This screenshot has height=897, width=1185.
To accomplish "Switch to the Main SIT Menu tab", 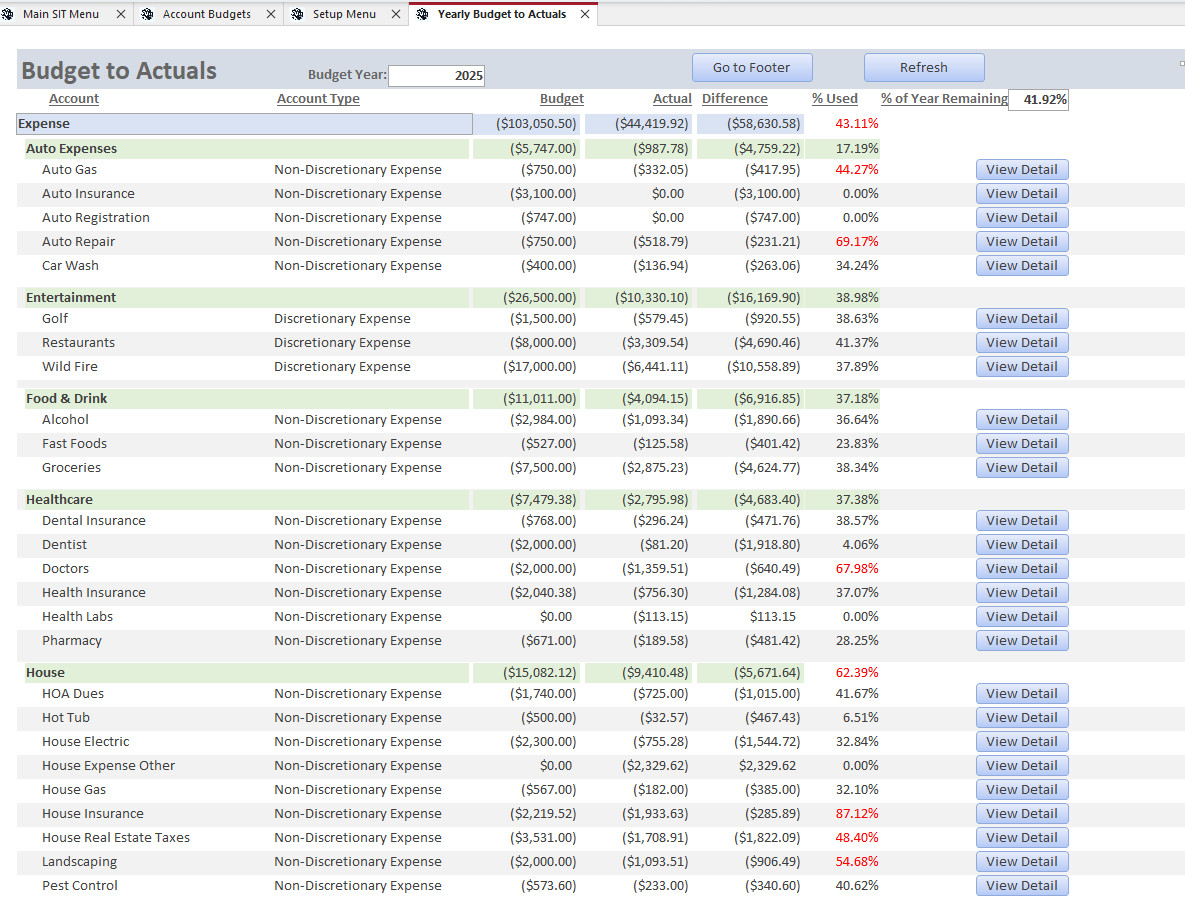I will [x=61, y=14].
